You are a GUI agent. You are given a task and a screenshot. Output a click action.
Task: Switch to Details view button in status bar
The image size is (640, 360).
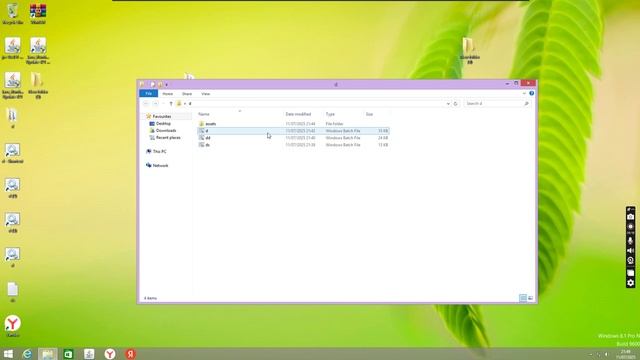click(x=523, y=298)
